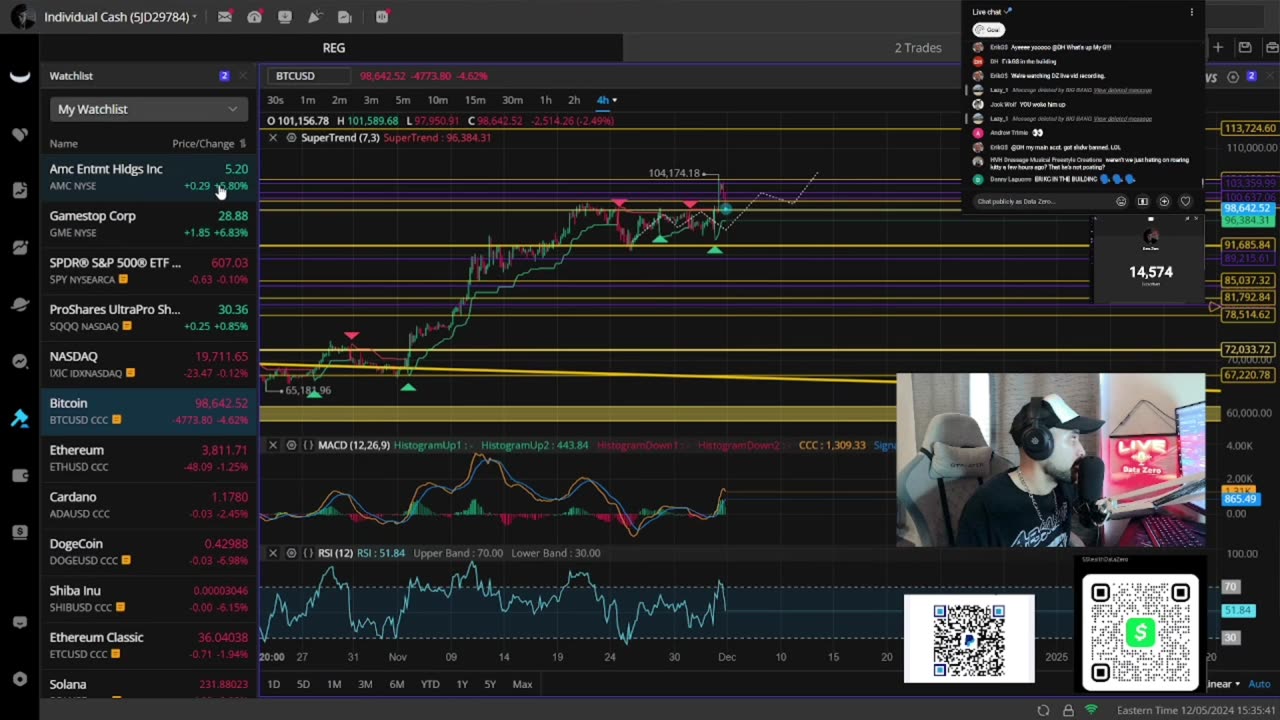Open SuperTrend indicator settings icon

pos(291,137)
